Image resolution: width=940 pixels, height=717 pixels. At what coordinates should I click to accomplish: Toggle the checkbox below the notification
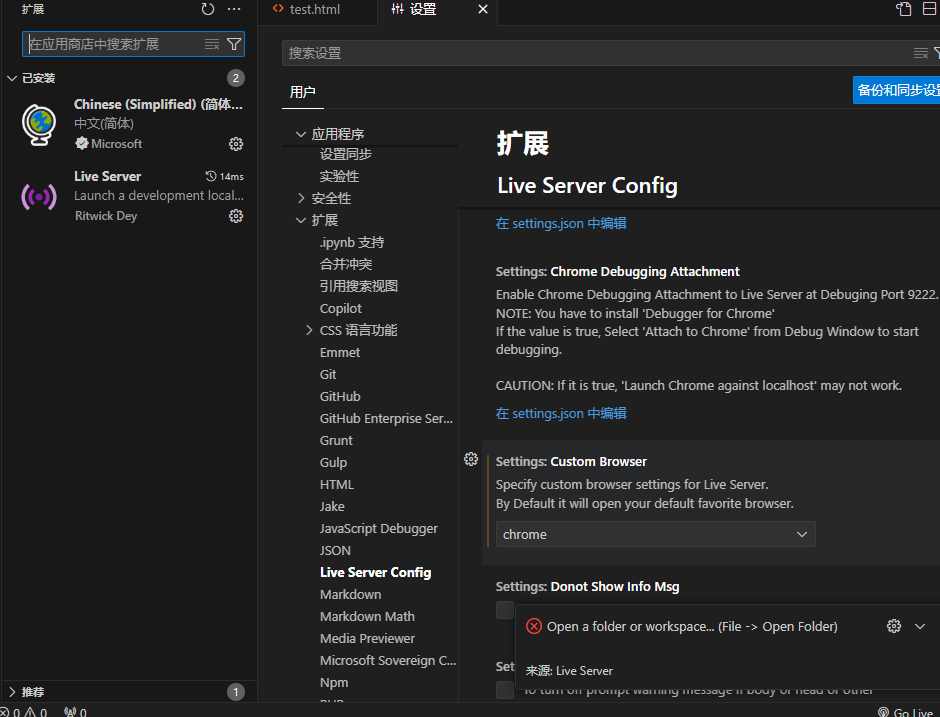tap(505, 689)
